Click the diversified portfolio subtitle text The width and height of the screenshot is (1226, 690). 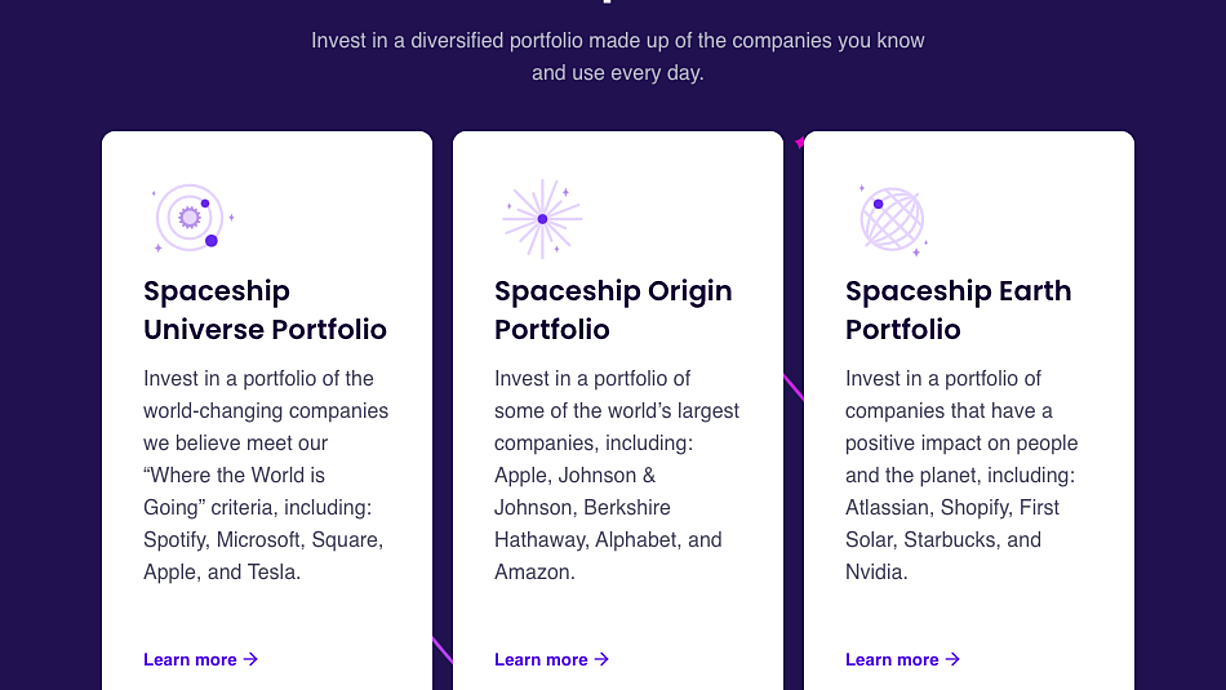pos(618,57)
